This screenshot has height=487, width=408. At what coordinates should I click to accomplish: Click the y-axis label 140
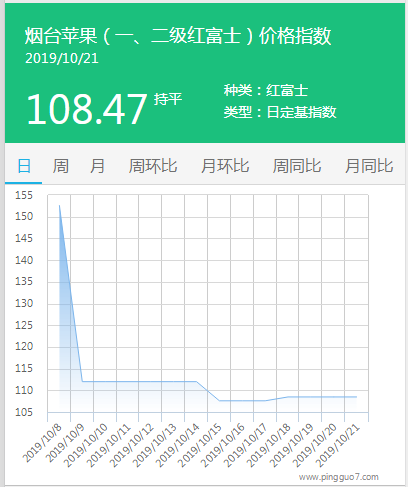[x=24, y=260]
